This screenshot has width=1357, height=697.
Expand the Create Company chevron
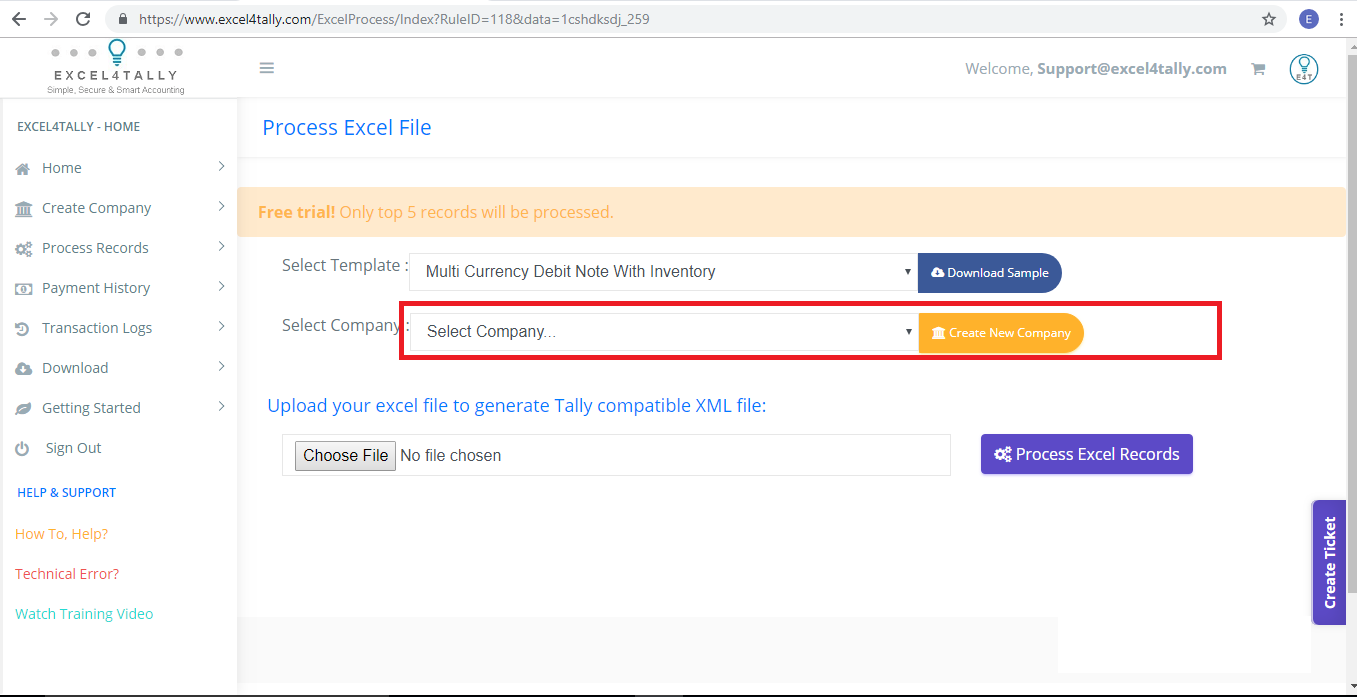tap(221, 206)
